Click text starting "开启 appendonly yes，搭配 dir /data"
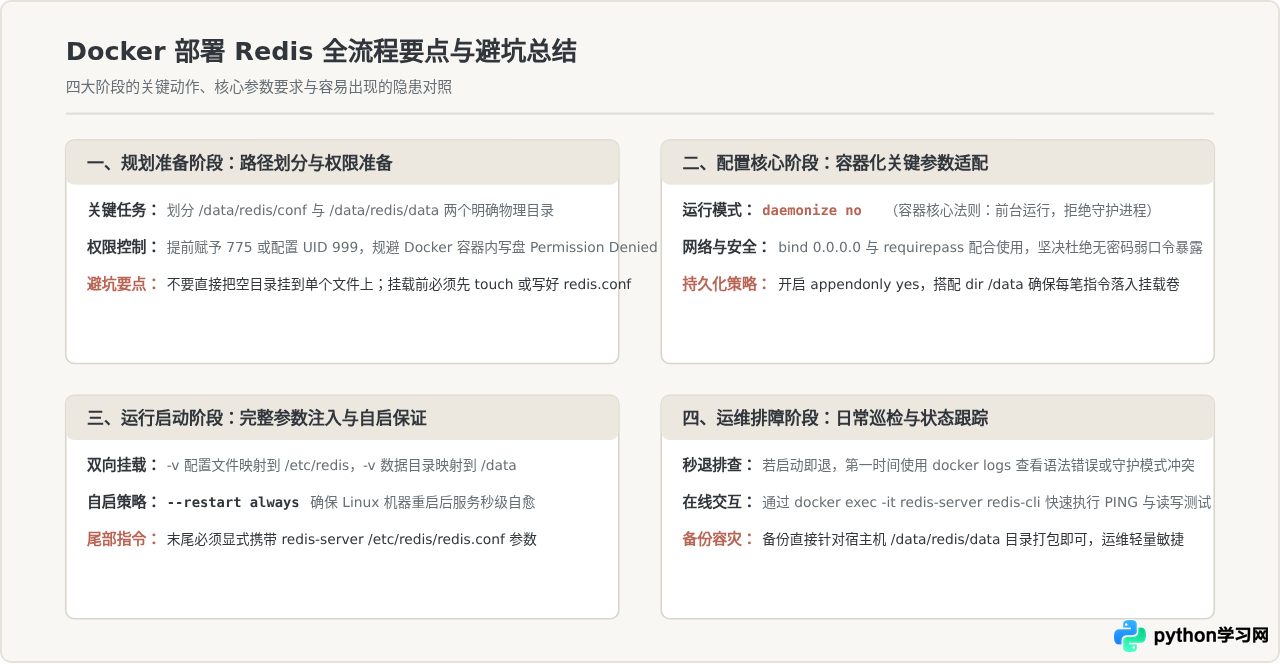The width and height of the screenshot is (1280, 664). click(x=979, y=284)
